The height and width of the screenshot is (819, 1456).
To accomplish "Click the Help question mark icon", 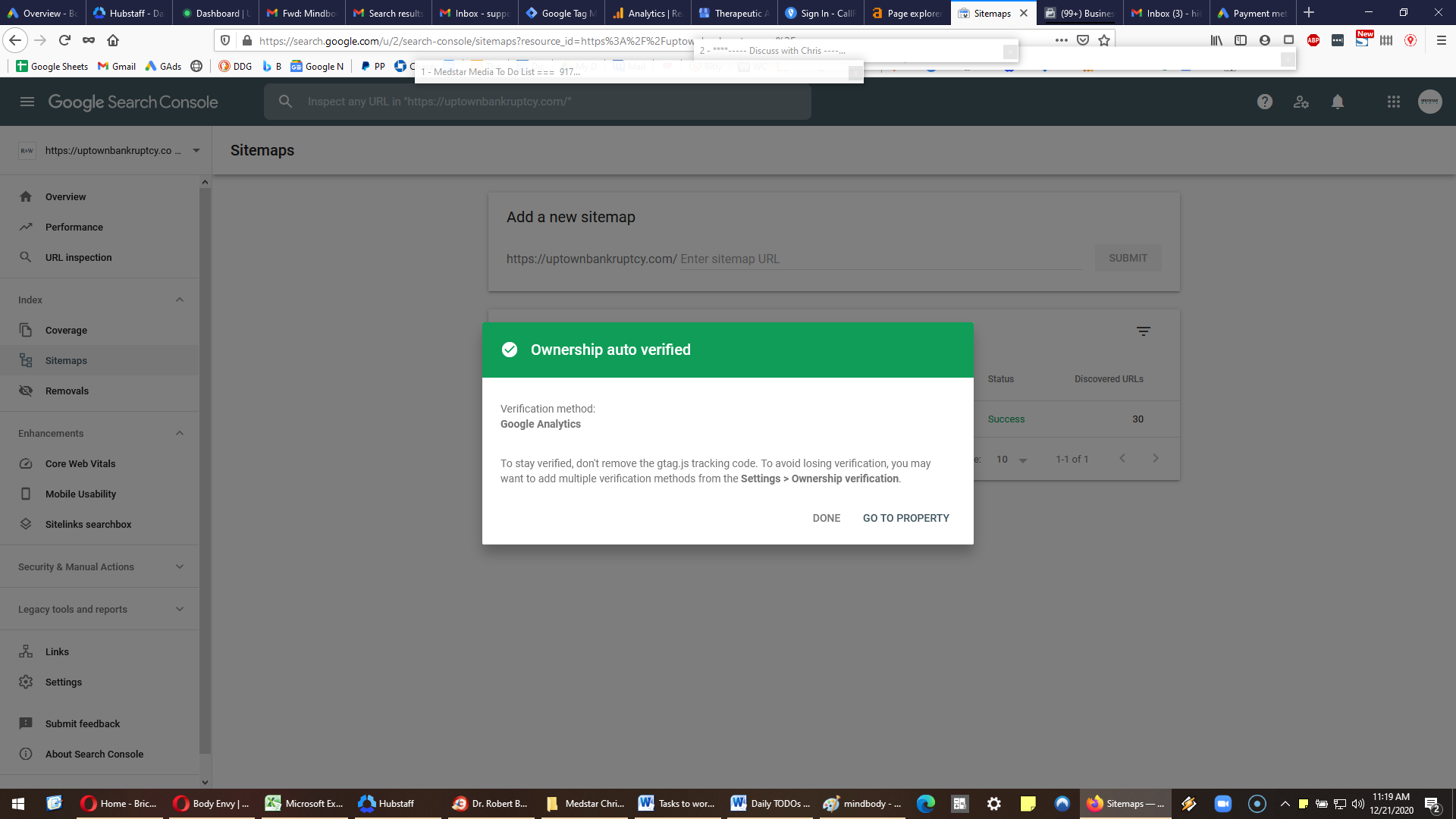I will coord(1265,102).
